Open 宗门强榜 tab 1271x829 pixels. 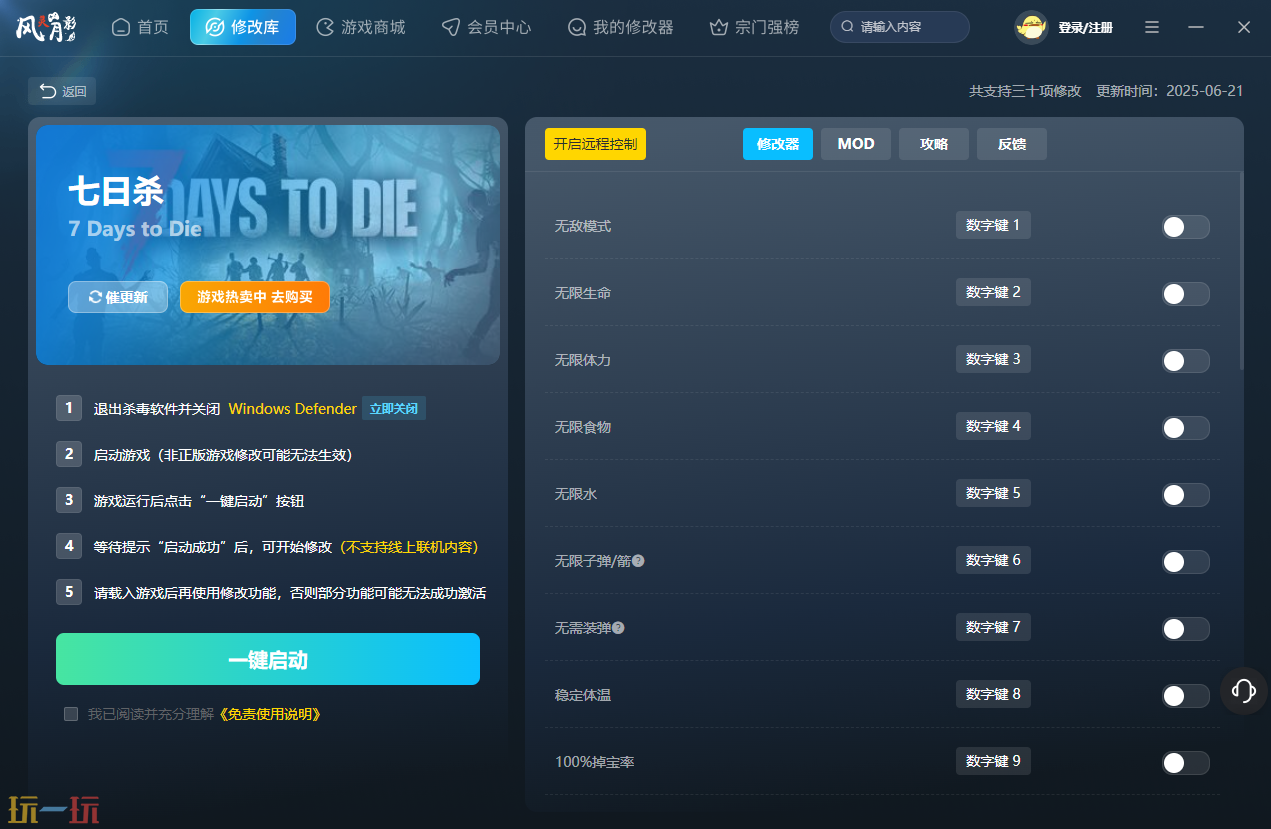tap(754, 27)
